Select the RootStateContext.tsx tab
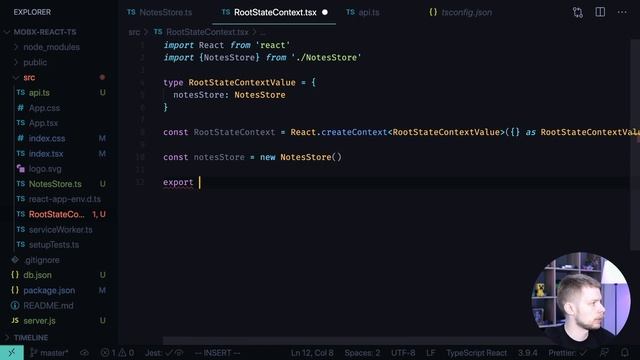This screenshot has height=360, width=640. point(274,12)
